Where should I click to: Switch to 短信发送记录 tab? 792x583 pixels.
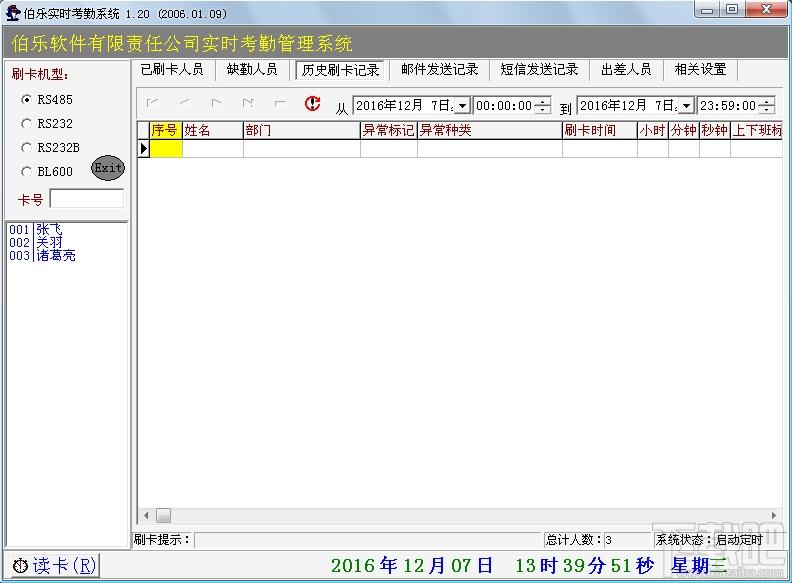click(539, 70)
